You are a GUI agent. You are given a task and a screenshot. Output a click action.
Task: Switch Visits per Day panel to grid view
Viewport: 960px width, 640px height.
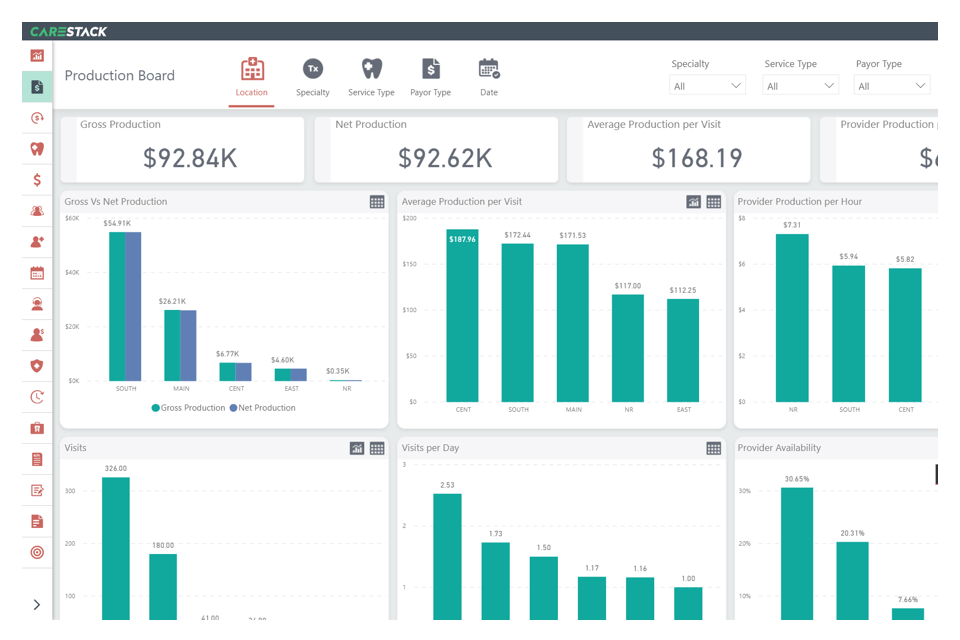click(714, 448)
